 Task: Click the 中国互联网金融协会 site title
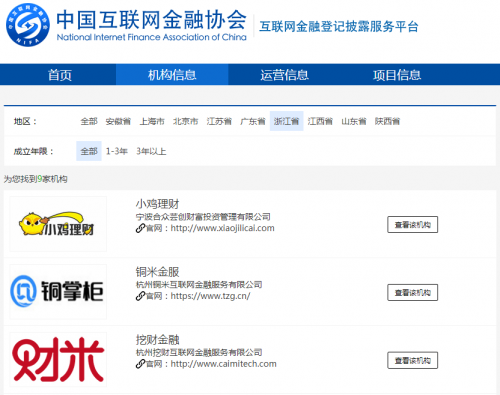coord(151,20)
